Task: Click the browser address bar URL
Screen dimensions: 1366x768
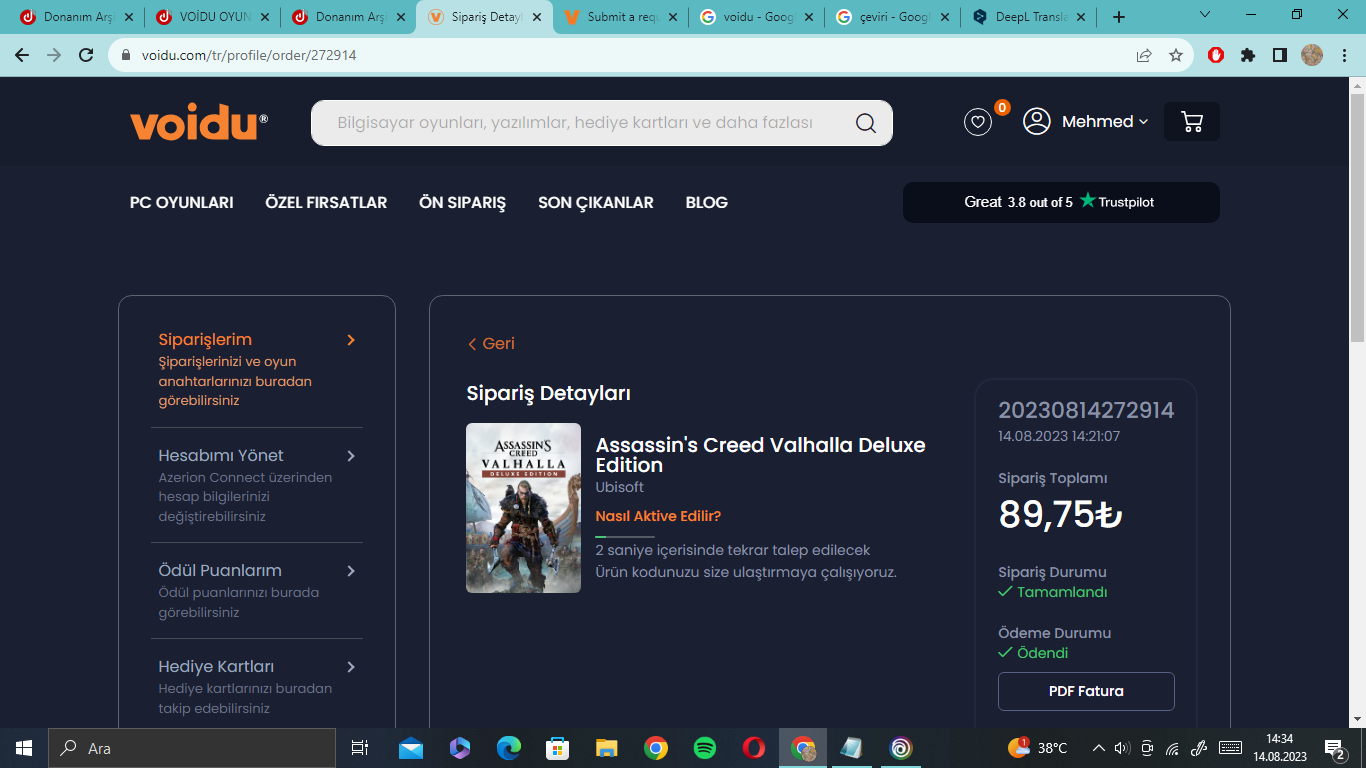Action: tap(249, 56)
